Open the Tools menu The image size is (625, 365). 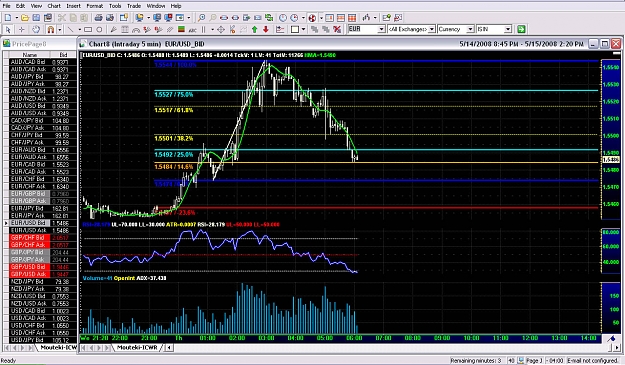pyautogui.click(x=115, y=6)
